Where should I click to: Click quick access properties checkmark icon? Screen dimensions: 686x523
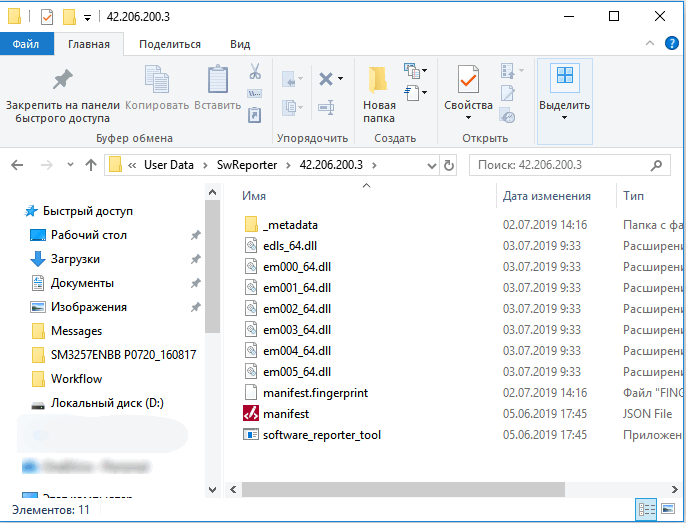[47, 17]
